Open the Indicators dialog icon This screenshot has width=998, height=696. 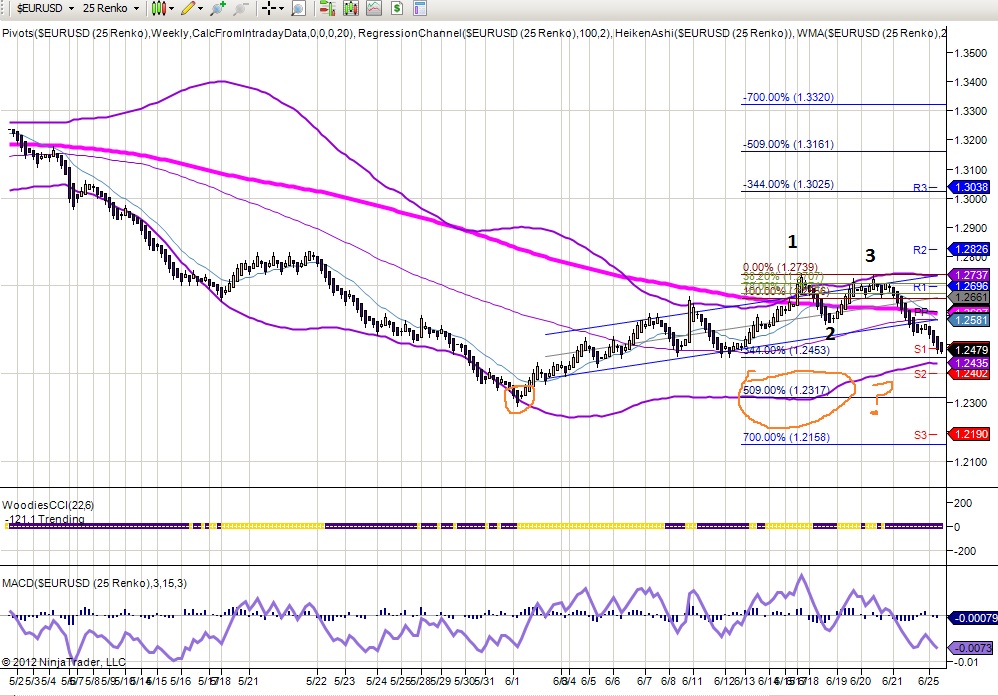coord(372,8)
